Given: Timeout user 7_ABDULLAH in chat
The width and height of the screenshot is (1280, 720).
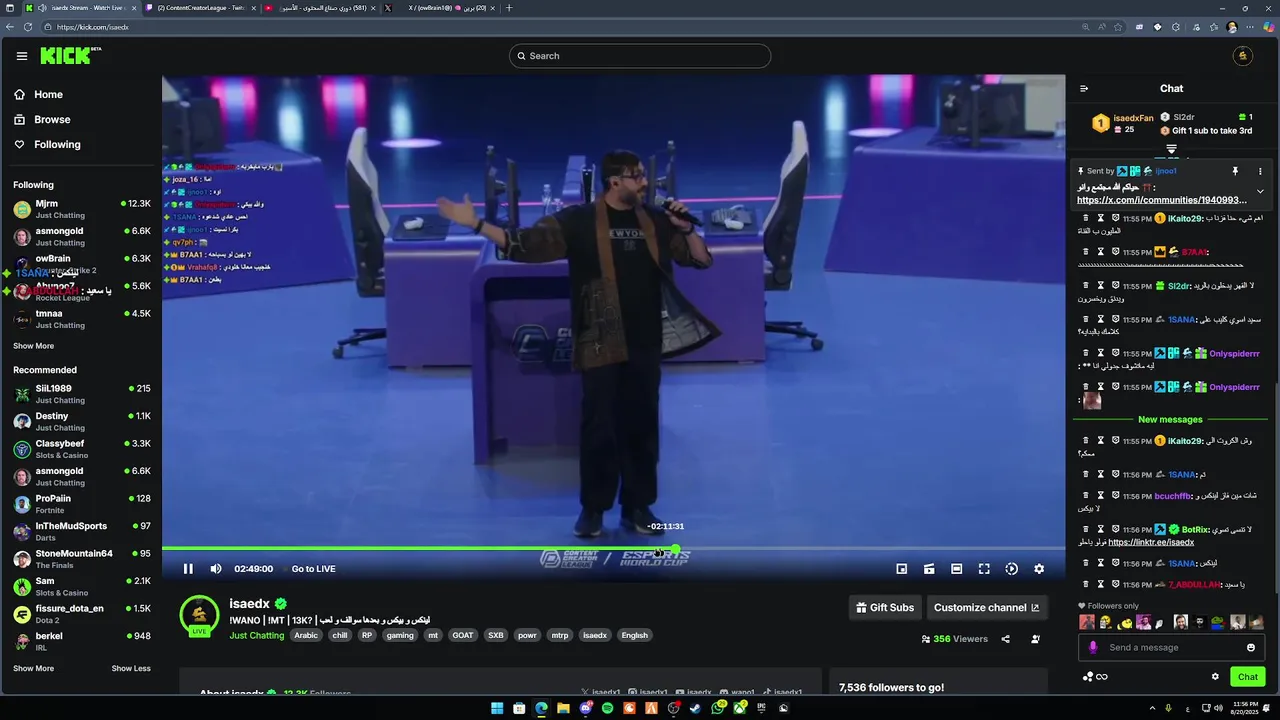Looking at the screenshot, I should point(1101,584).
